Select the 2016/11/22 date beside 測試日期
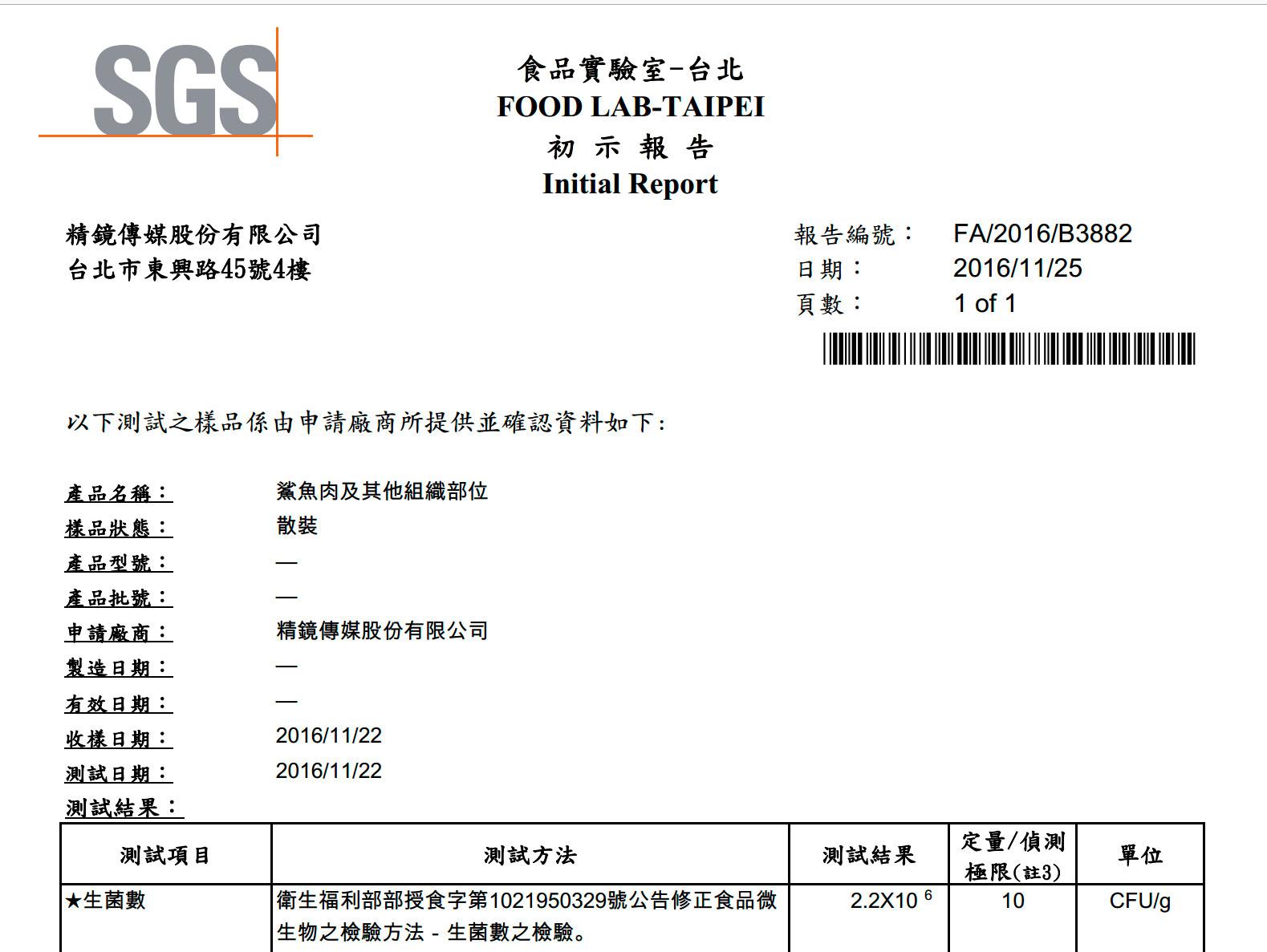The width and height of the screenshot is (1267, 952). [329, 771]
